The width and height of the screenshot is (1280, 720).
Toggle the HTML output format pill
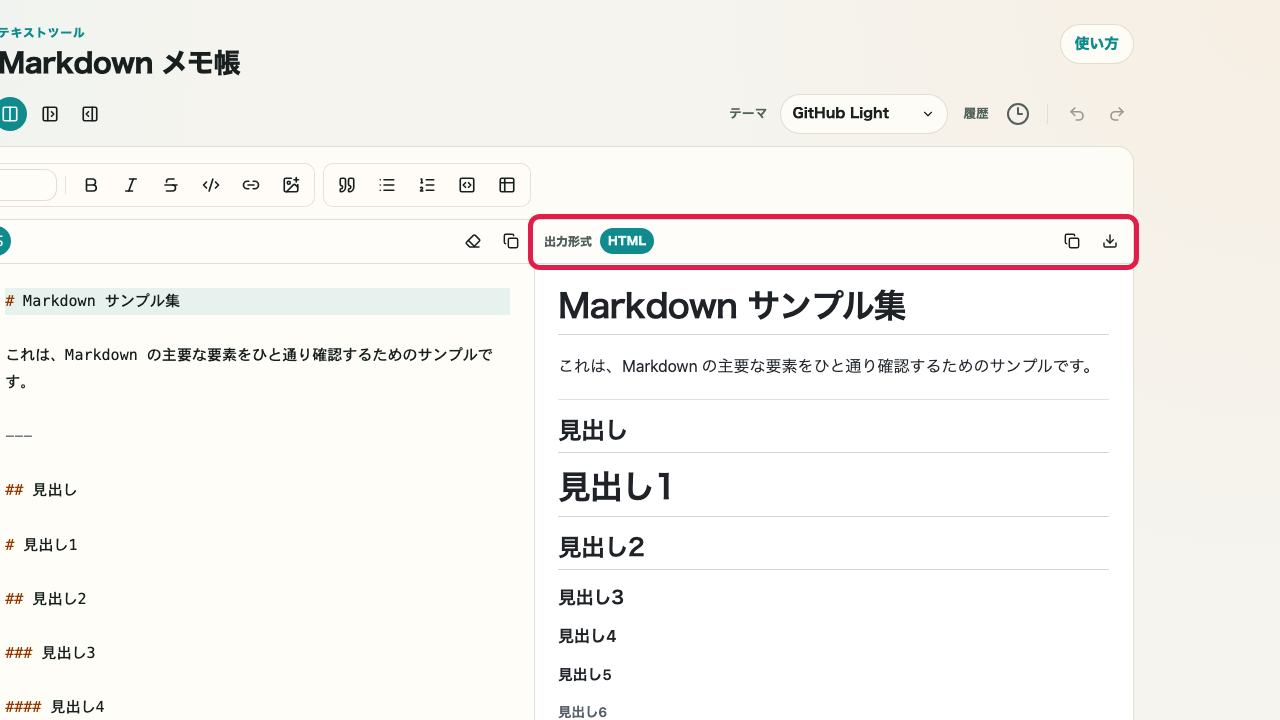pos(627,241)
